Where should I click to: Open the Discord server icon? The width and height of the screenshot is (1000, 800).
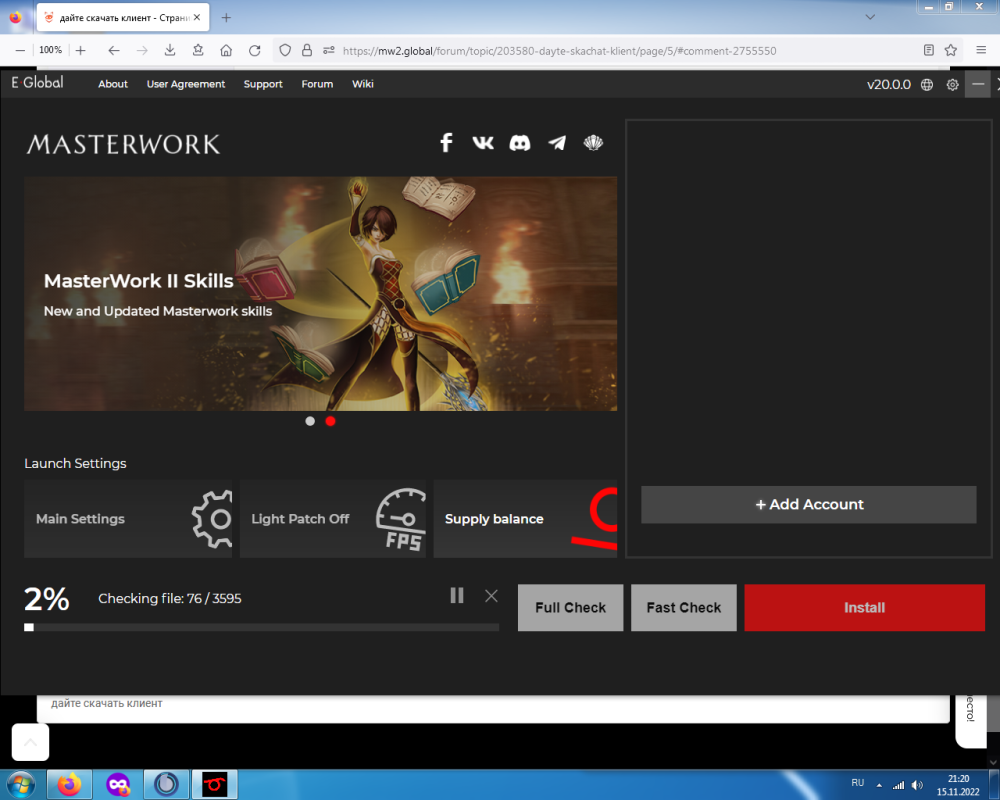tap(520, 143)
